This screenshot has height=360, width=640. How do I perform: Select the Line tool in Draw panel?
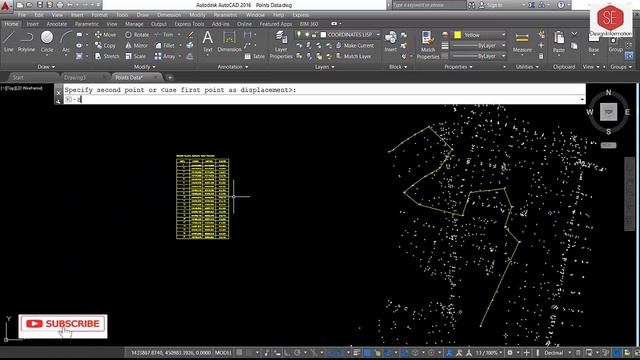pyautogui.click(x=9, y=42)
